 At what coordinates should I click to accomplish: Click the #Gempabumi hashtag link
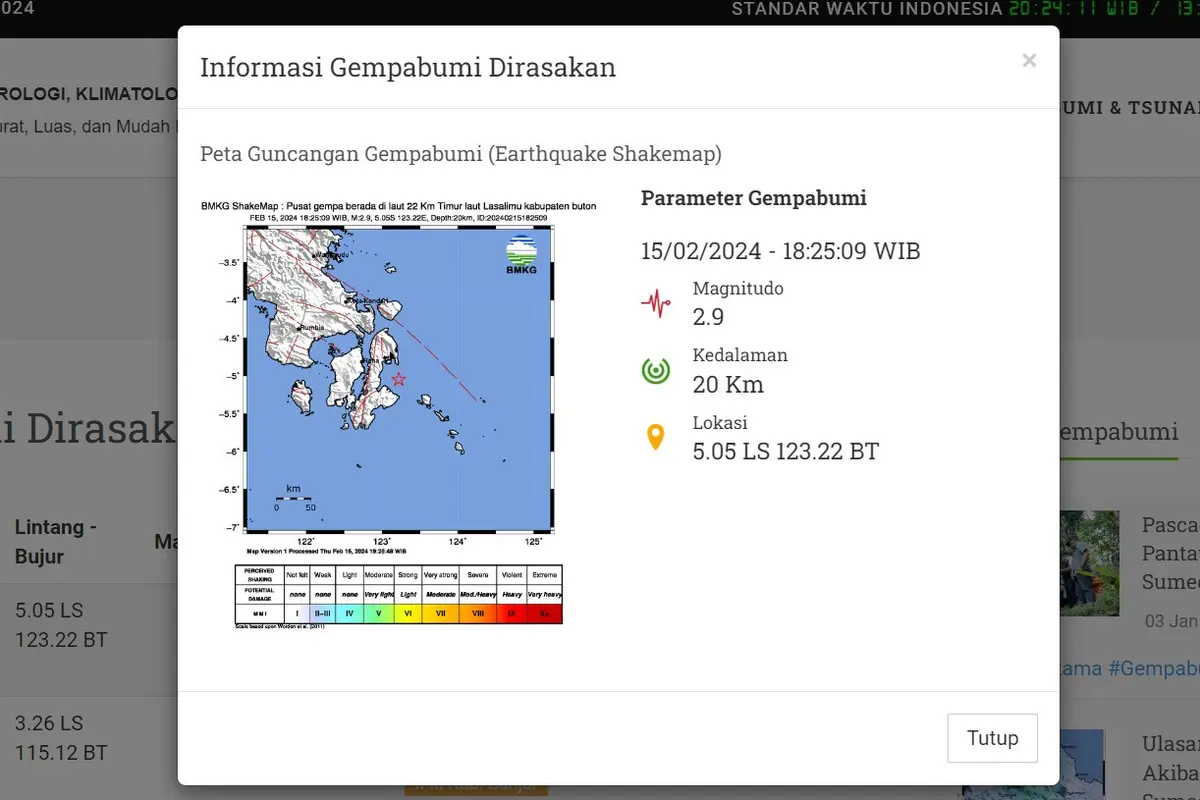1154,668
